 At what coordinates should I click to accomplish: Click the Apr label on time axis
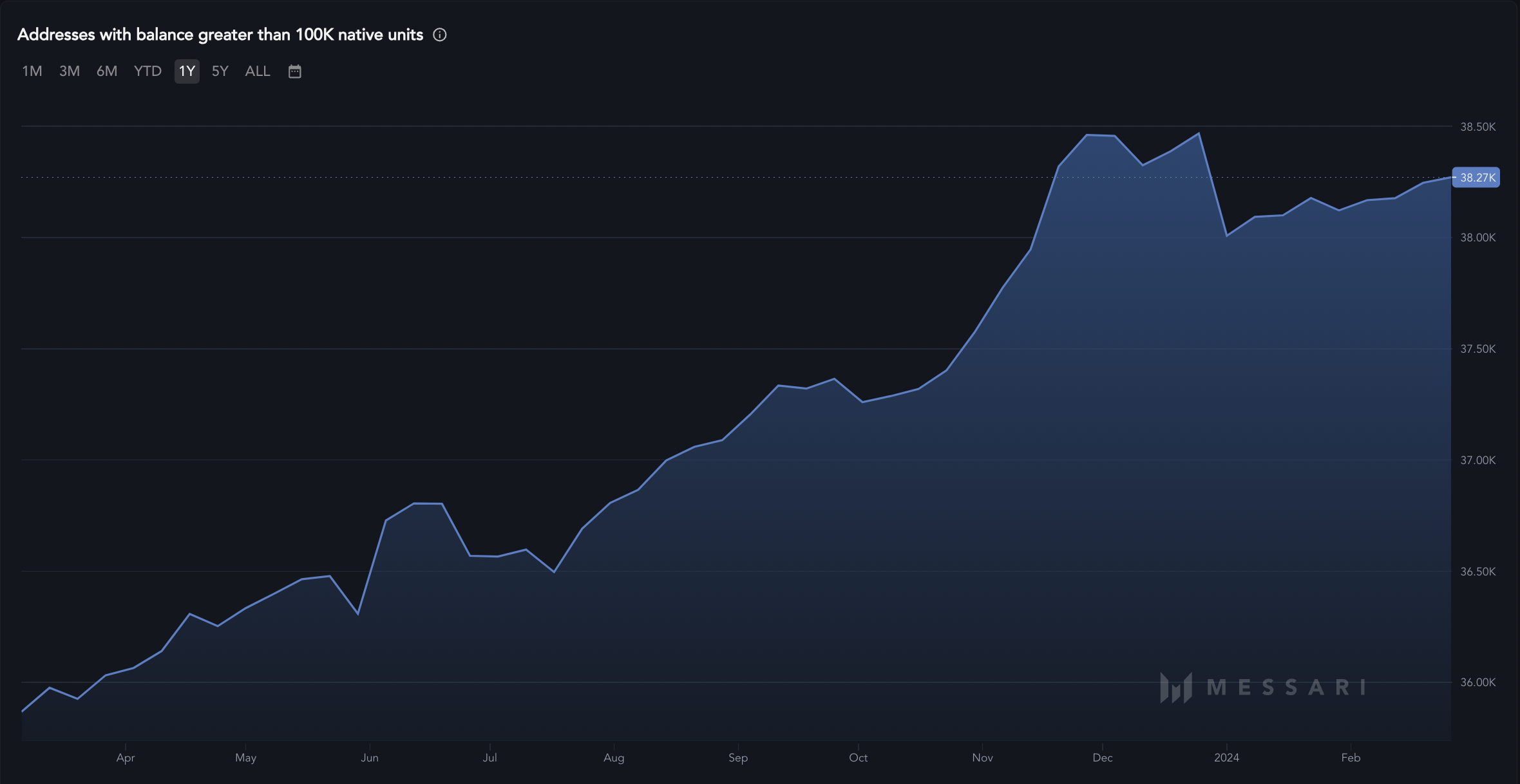tap(126, 758)
